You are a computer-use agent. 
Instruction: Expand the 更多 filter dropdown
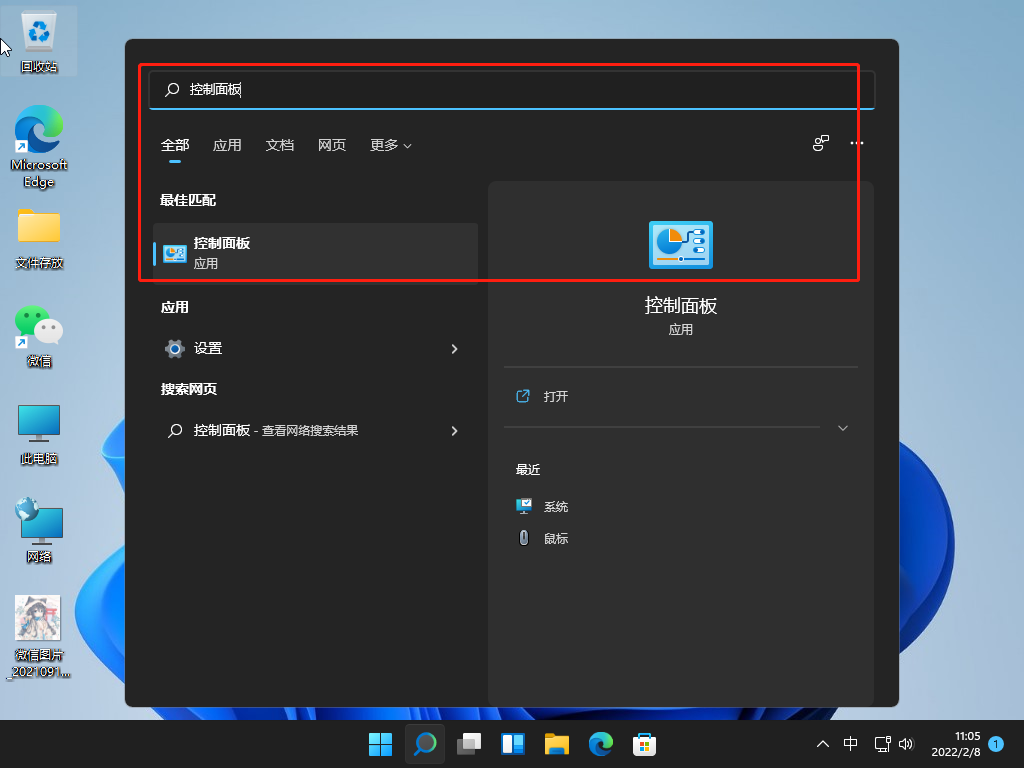[389, 144]
